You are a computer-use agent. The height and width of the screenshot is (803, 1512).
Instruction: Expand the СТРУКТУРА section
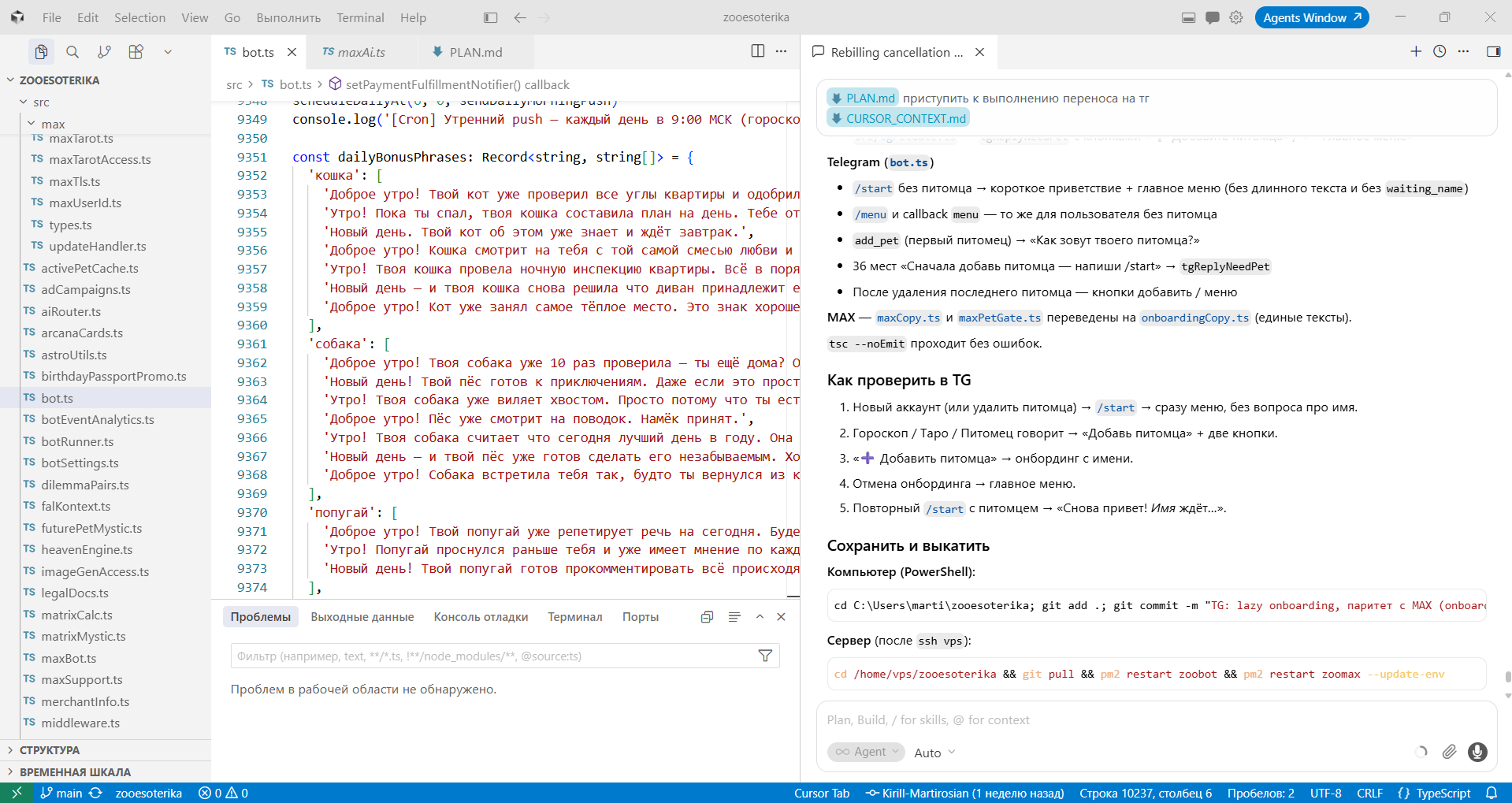(49, 750)
